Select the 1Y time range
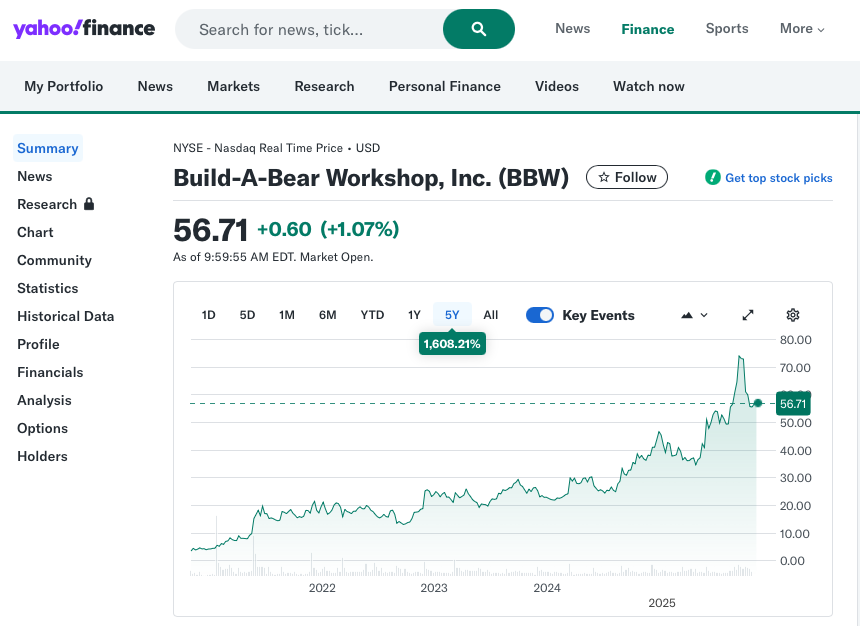The image size is (860, 626). (414, 315)
